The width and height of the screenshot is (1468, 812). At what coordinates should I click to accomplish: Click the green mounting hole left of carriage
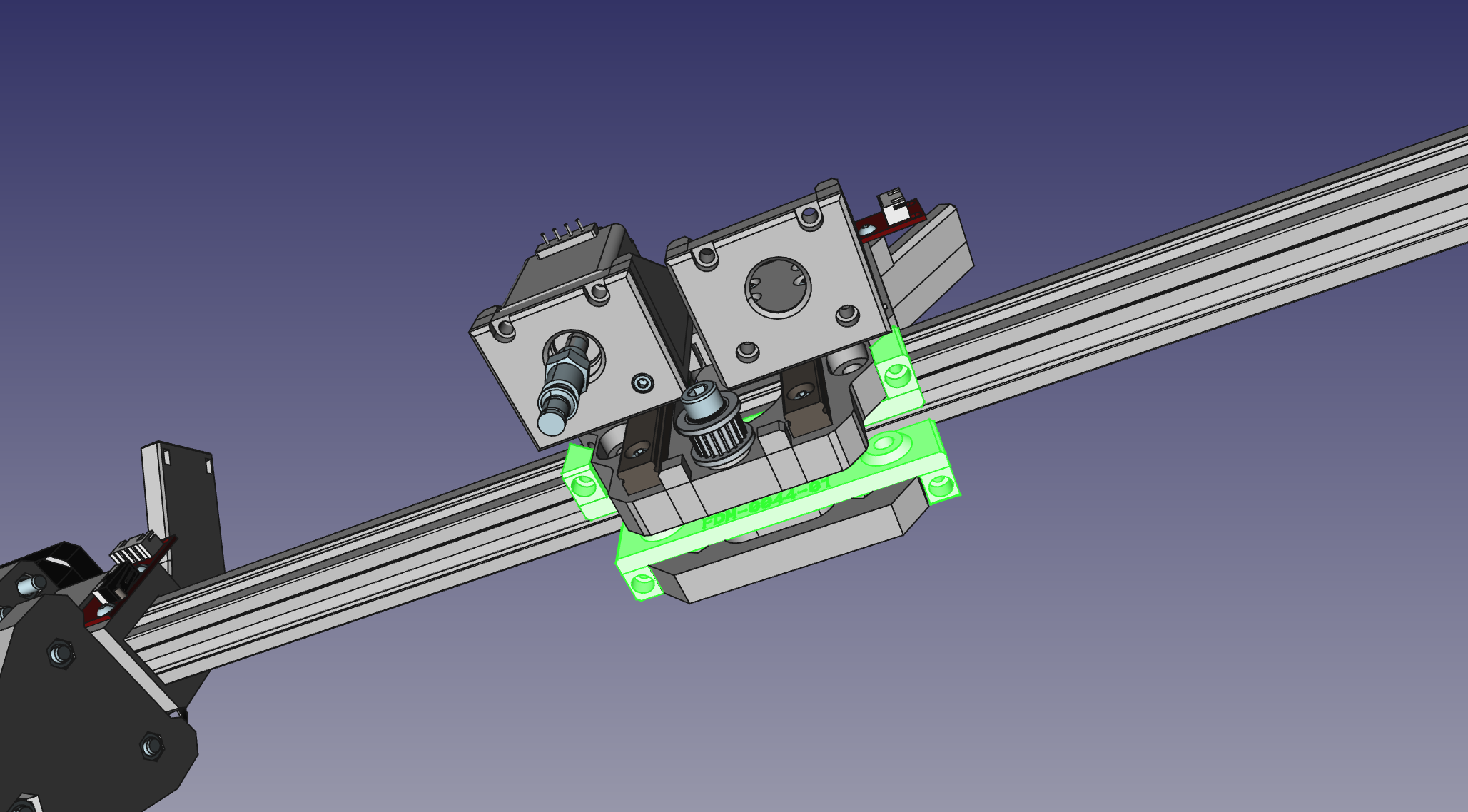585,487
